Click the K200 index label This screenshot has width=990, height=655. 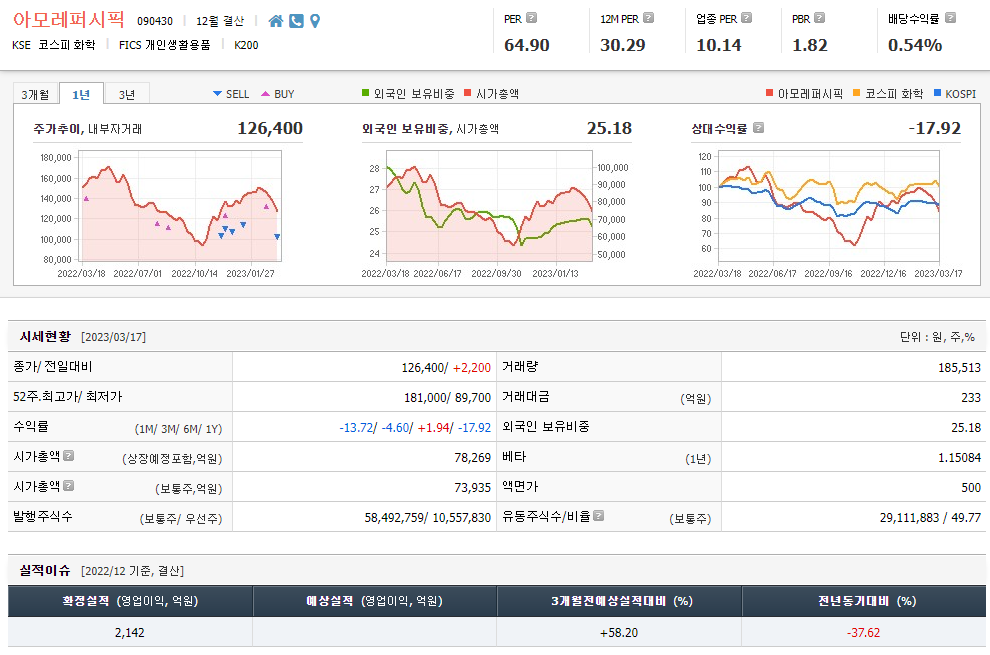pyautogui.click(x=246, y=45)
